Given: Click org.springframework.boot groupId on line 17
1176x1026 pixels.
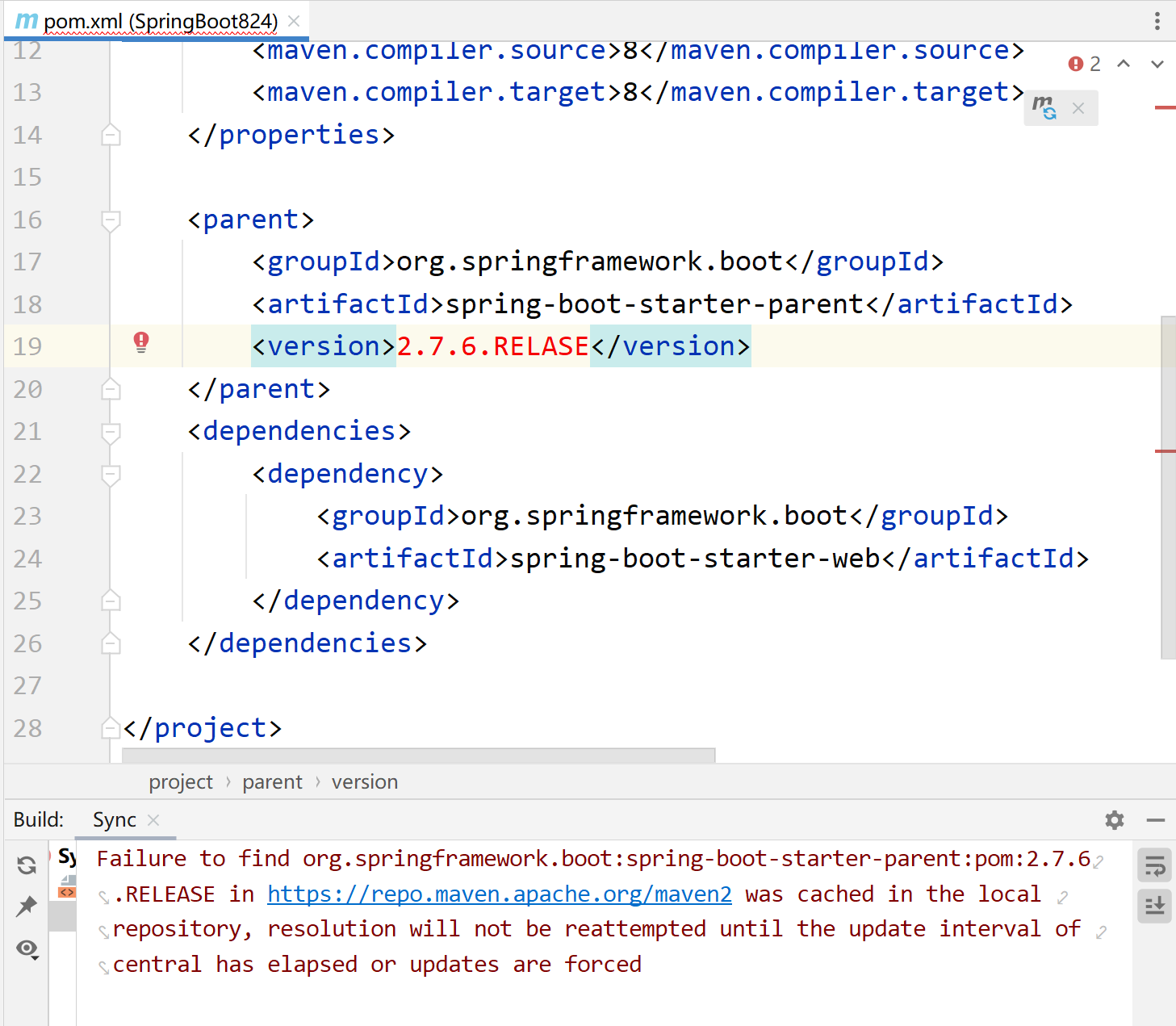Looking at the screenshot, I should (x=589, y=262).
